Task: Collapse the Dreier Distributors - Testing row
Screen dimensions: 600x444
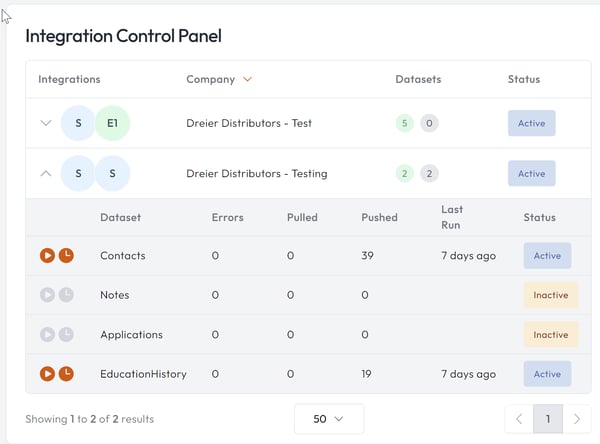Action: pos(45,173)
